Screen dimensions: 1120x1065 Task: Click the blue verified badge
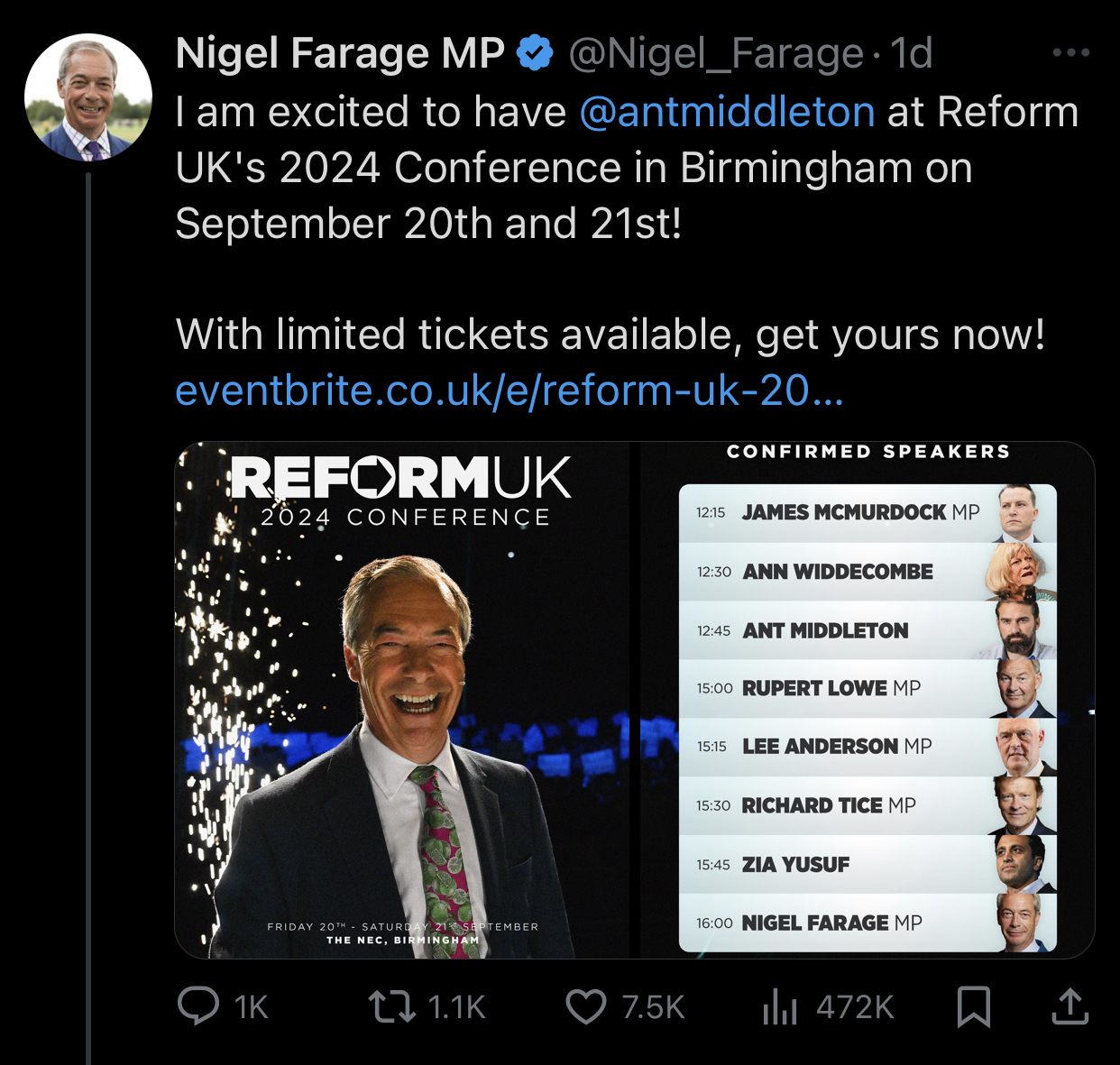click(x=535, y=53)
